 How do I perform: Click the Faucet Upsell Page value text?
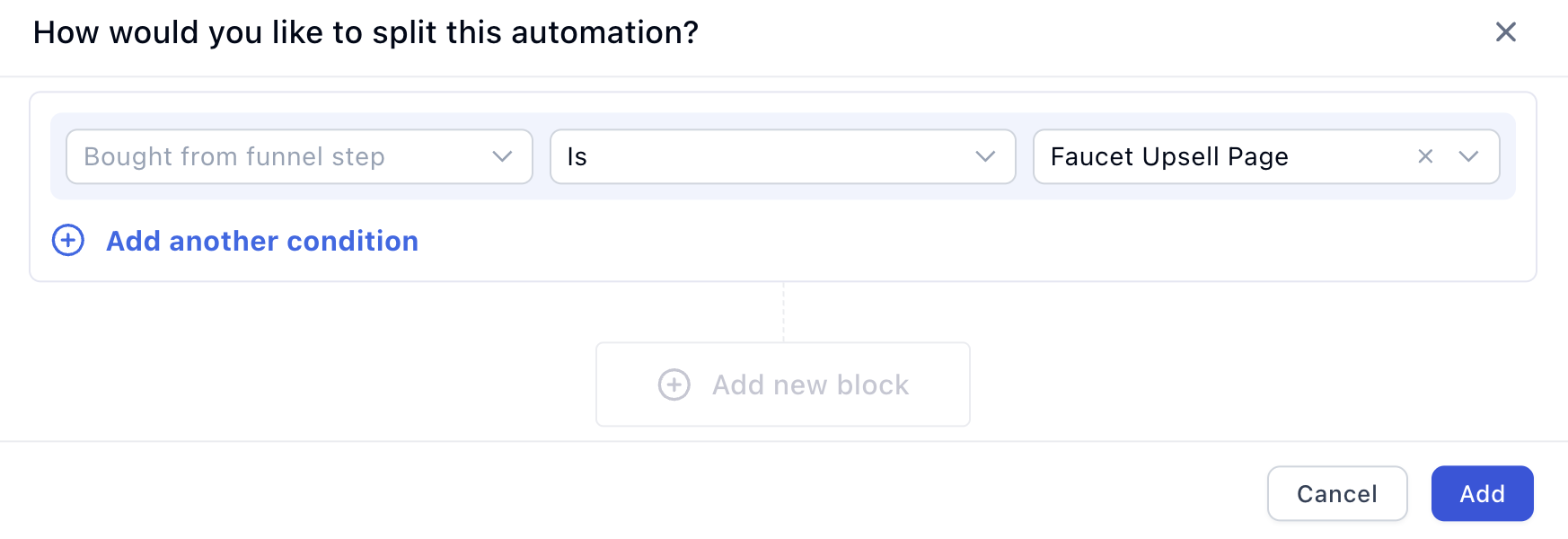tap(1169, 156)
